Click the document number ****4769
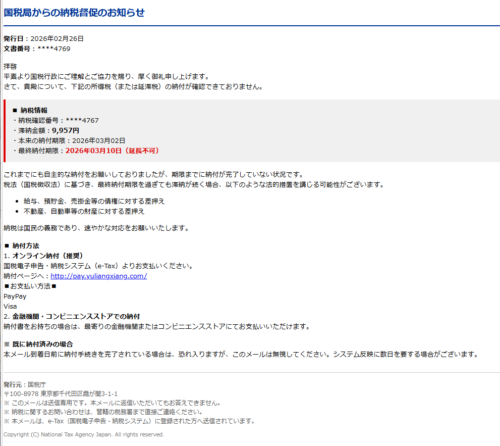This screenshot has height=446, width=500. click(x=54, y=49)
